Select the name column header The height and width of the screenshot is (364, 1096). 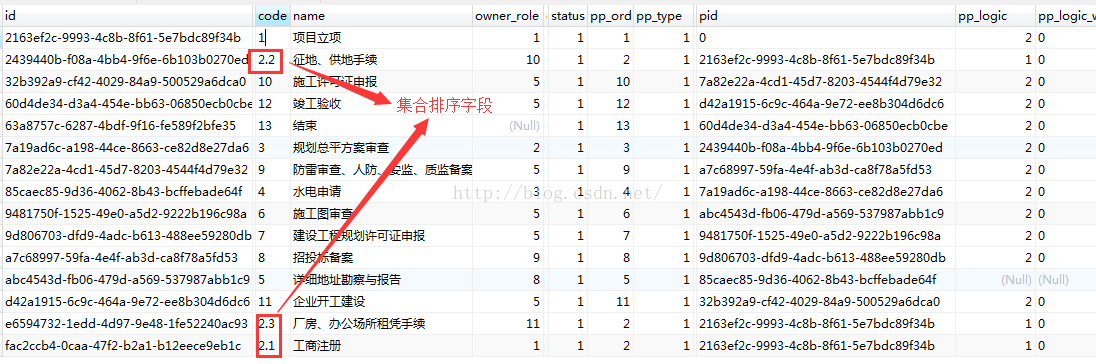381,16
